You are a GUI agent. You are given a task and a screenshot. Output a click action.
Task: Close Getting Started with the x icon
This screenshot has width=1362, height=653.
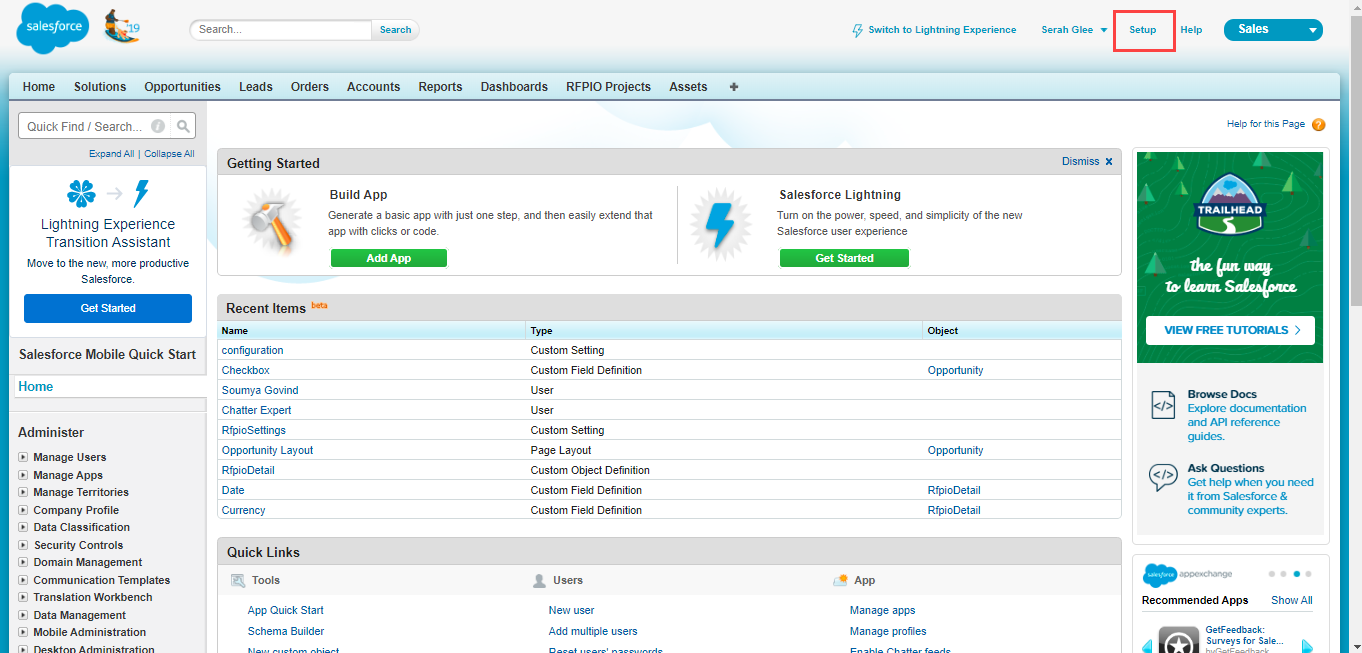pyautogui.click(x=1108, y=161)
